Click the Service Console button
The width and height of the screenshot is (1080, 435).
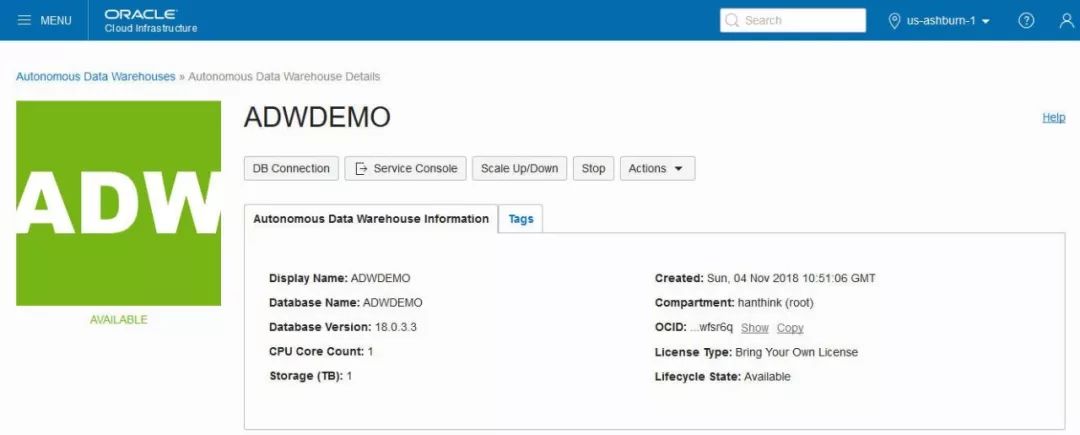tap(406, 168)
